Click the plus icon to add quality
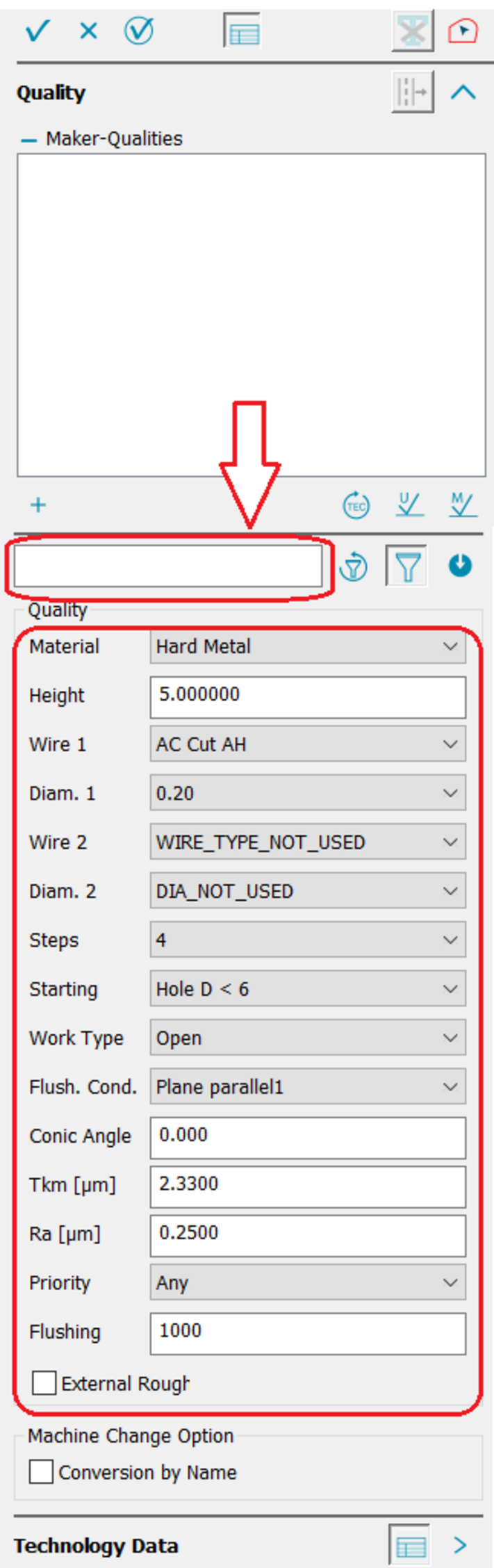 (x=38, y=505)
